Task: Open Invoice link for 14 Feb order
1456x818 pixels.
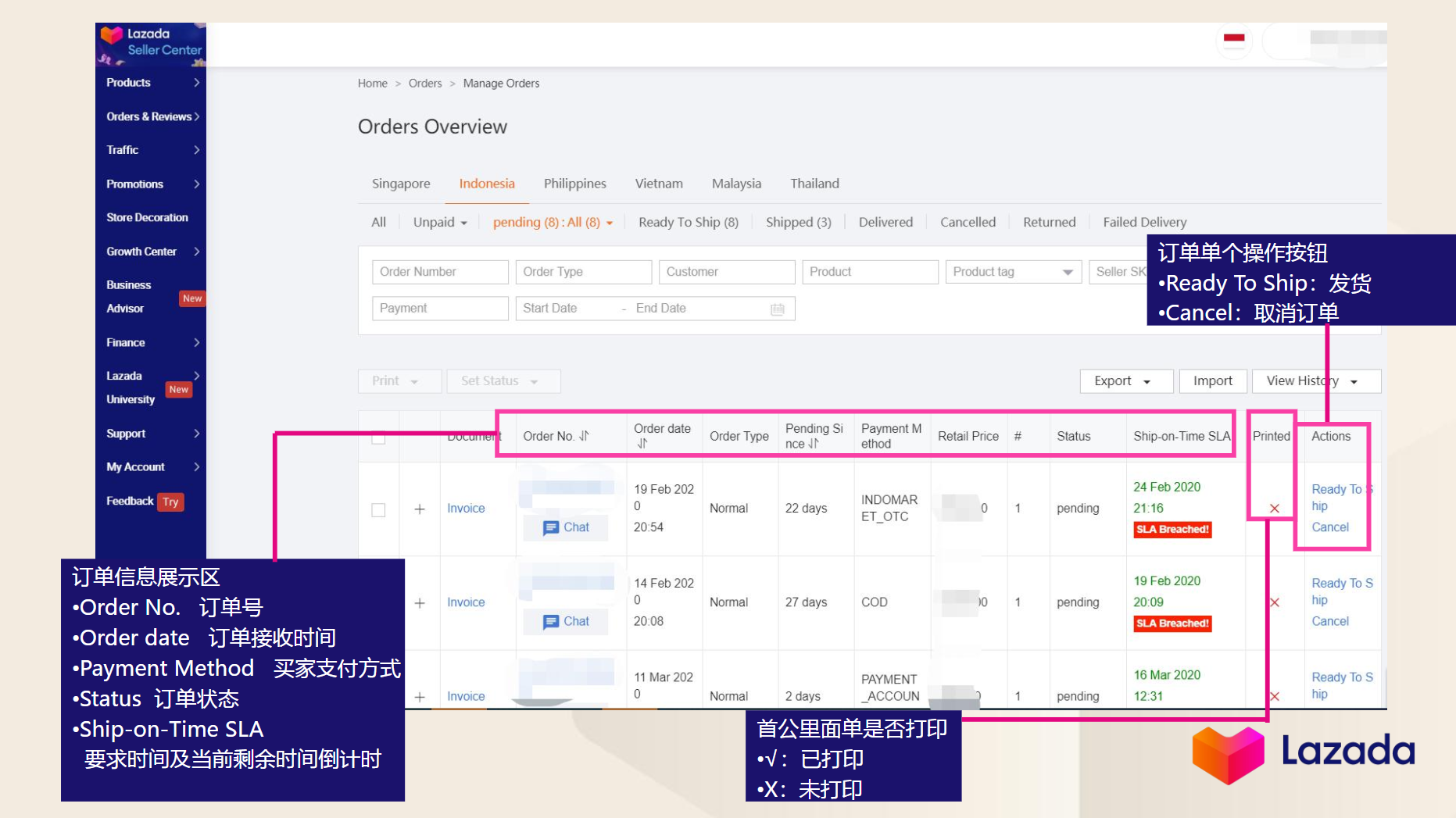Action: (x=466, y=602)
